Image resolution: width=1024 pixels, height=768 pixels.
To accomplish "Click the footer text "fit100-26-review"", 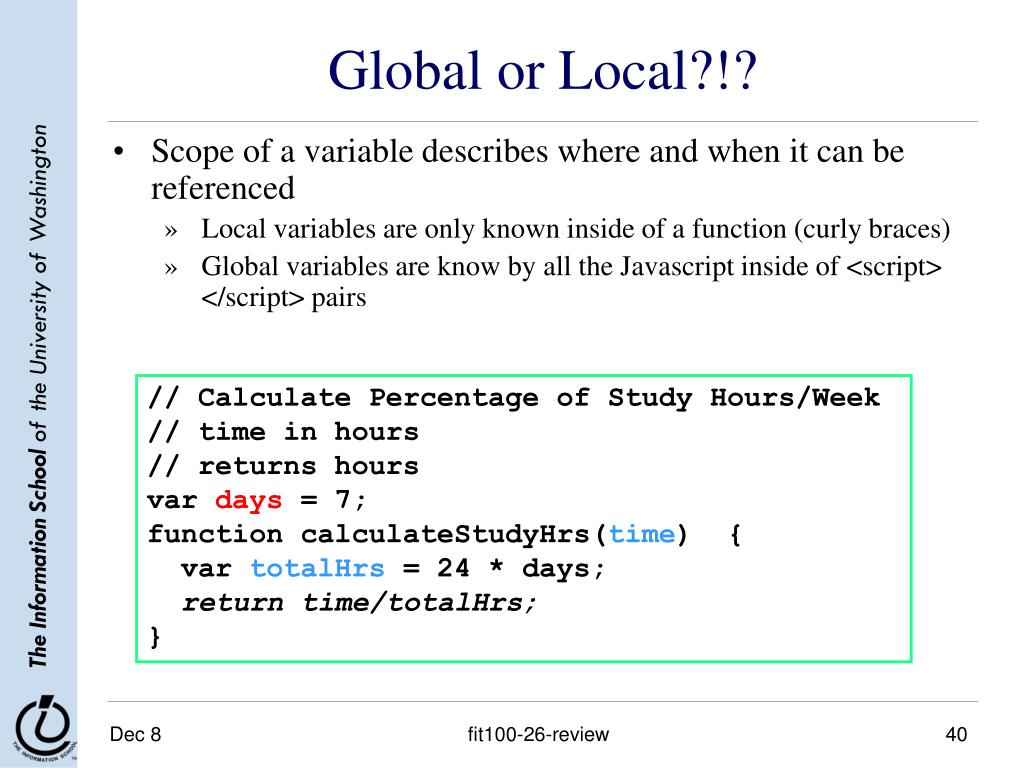I will tap(538, 734).
